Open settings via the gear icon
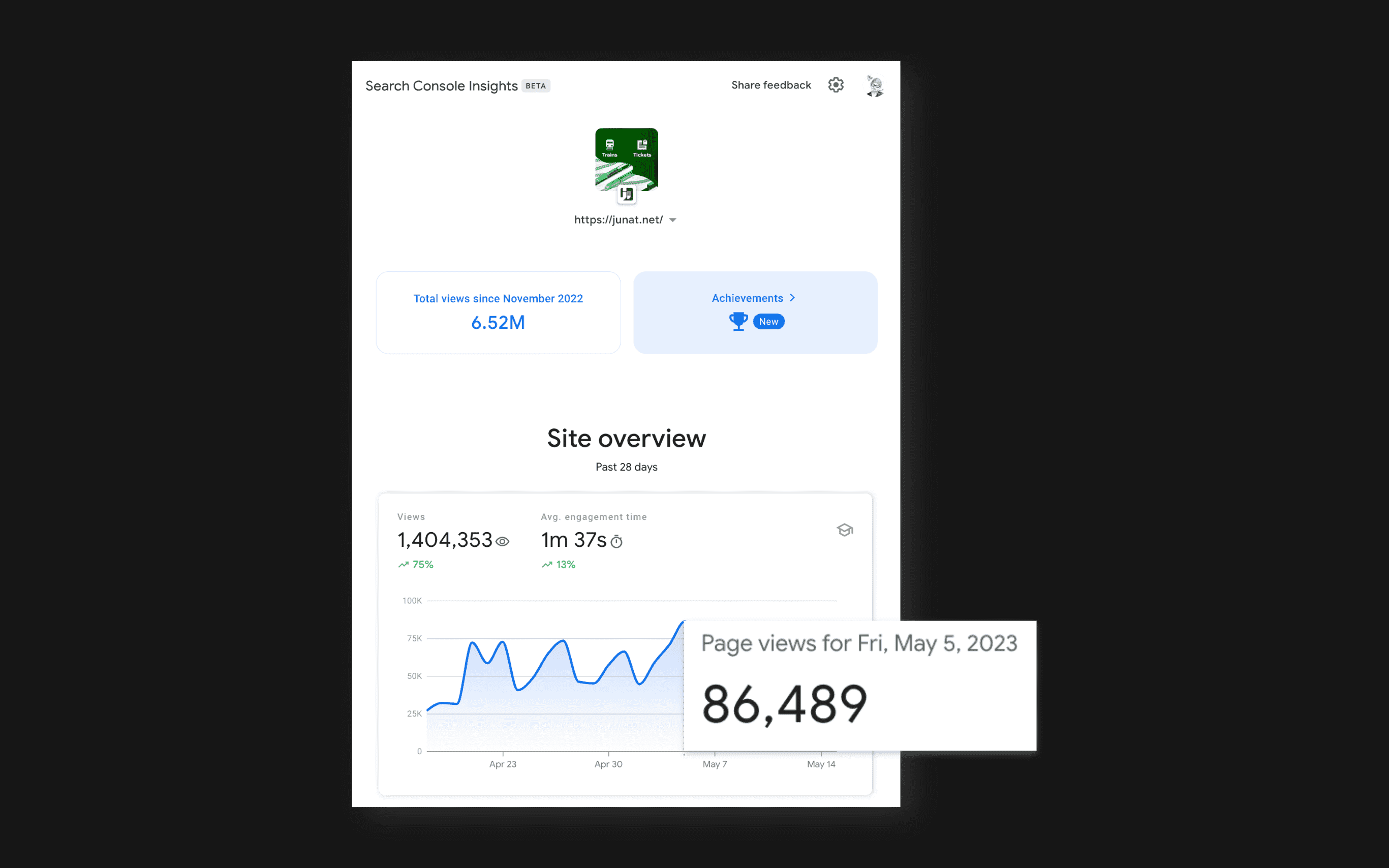This screenshot has height=868, width=1389. [836, 85]
